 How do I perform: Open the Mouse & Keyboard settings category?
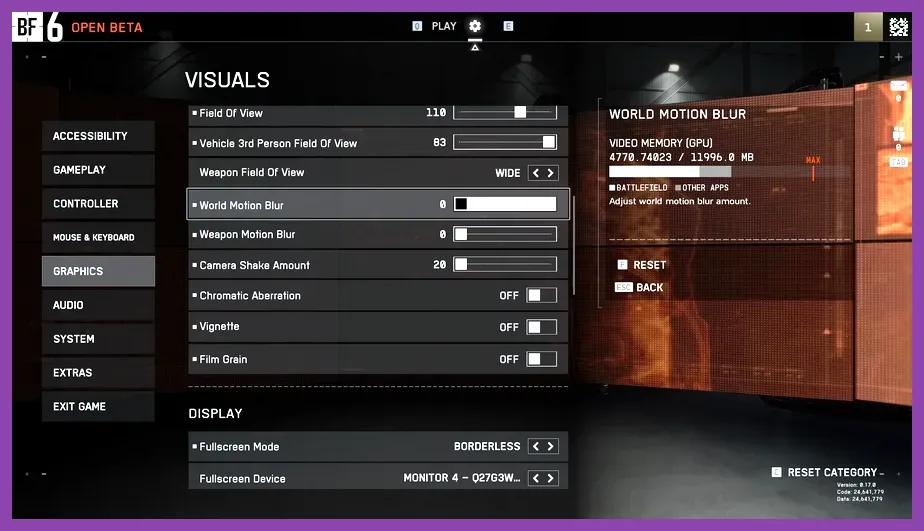(98, 238)
